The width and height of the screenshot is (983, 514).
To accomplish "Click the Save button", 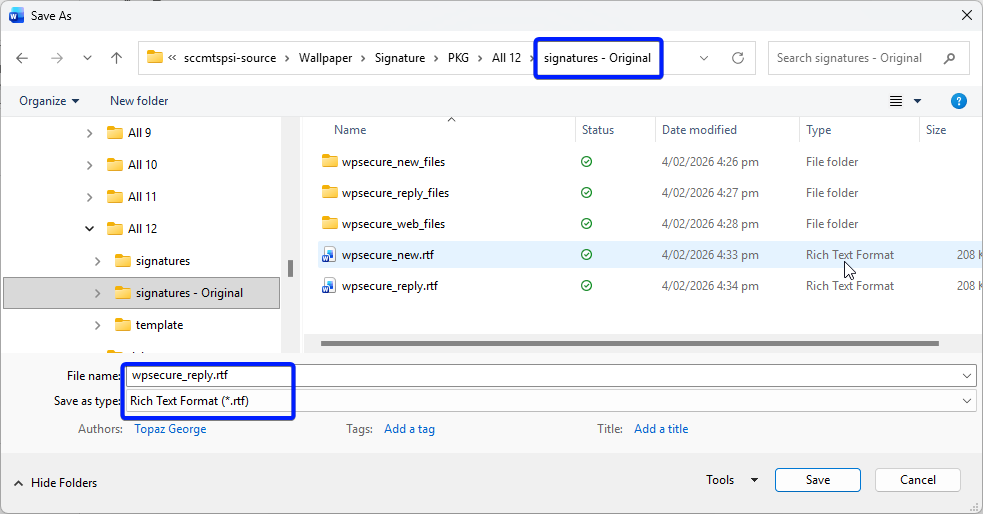I will click(817, 480).
